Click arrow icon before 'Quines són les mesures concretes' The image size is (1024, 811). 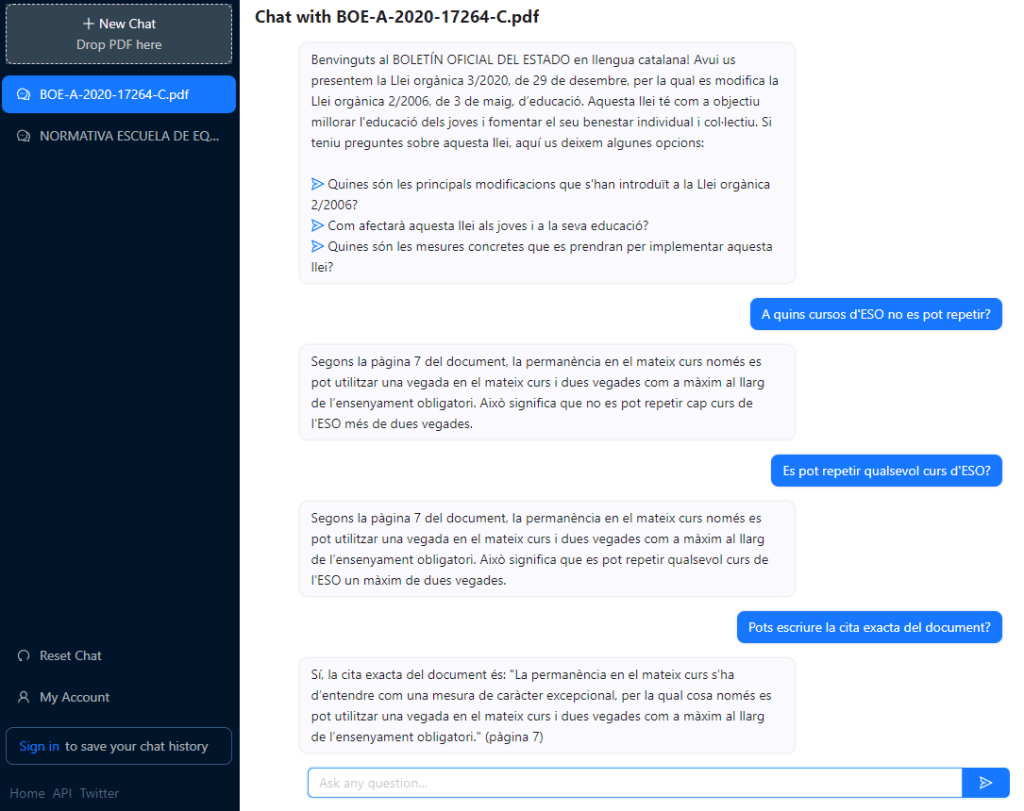click(318, 246)
